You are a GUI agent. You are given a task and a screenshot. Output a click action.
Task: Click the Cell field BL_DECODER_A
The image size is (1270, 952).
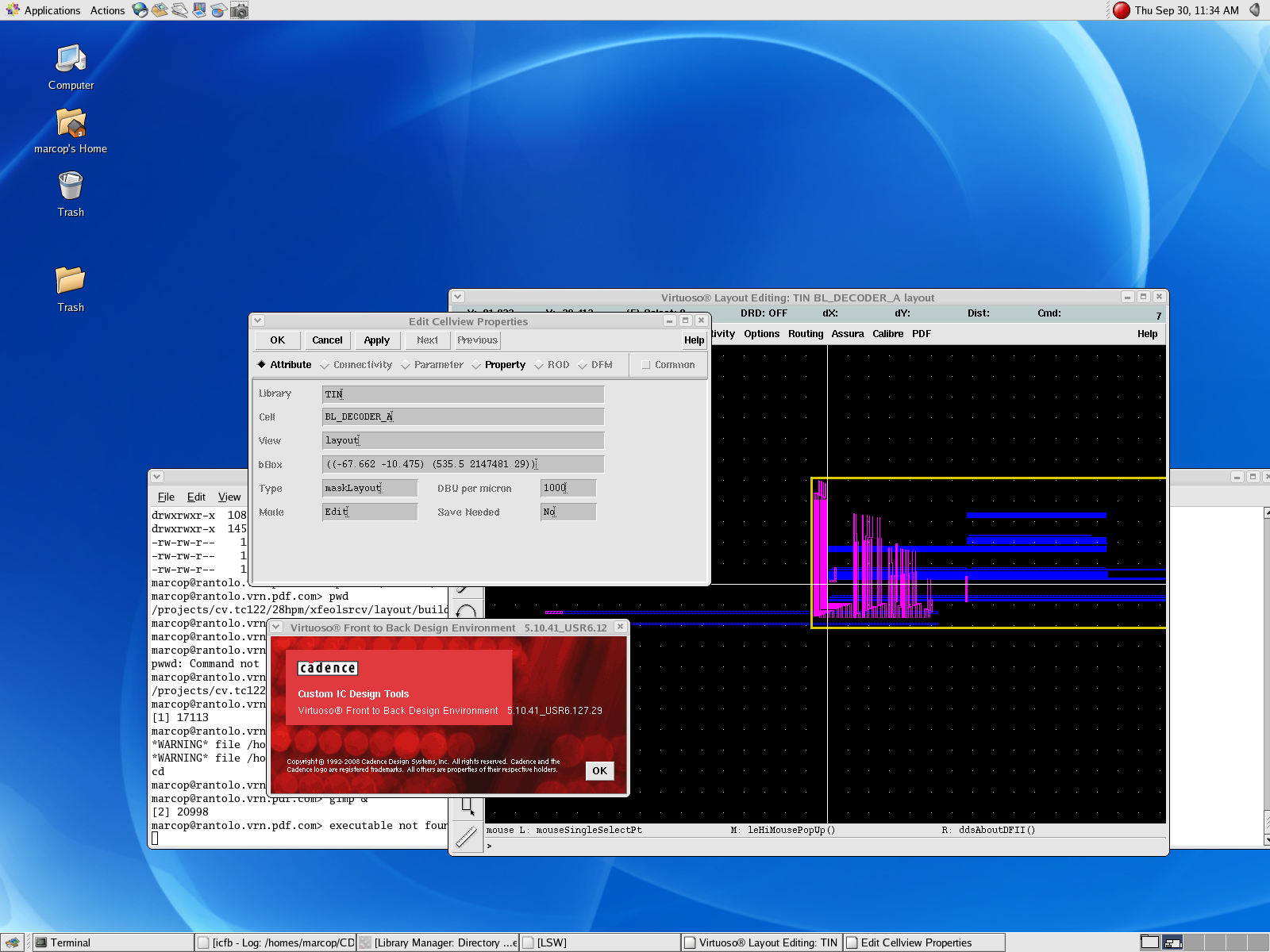click(464, 416)
